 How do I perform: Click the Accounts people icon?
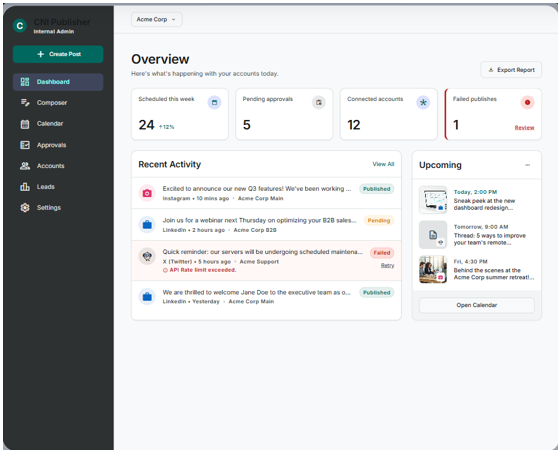pyautogui.click(x=25, y=166)
